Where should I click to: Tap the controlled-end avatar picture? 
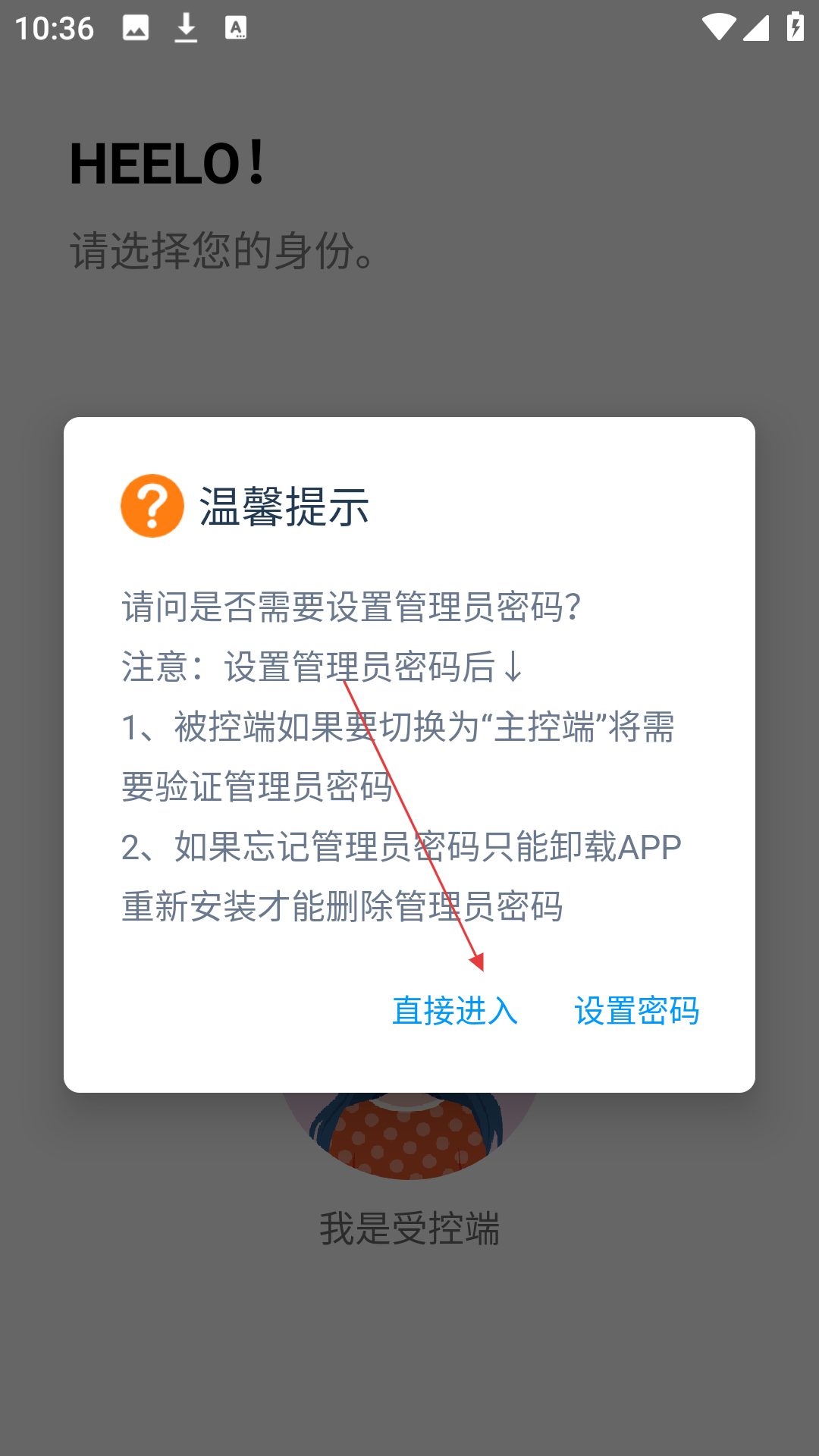coord(409,1135)
